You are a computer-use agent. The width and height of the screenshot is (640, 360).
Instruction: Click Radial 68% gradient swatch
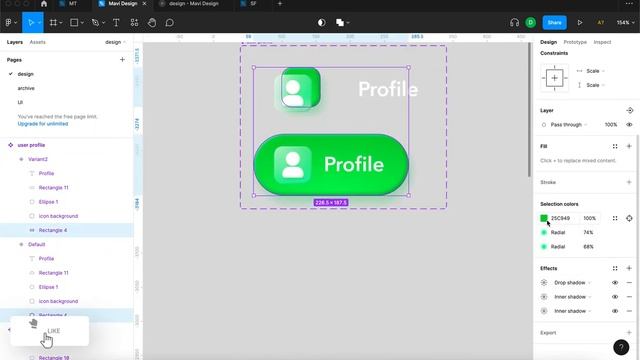(544, 247)
